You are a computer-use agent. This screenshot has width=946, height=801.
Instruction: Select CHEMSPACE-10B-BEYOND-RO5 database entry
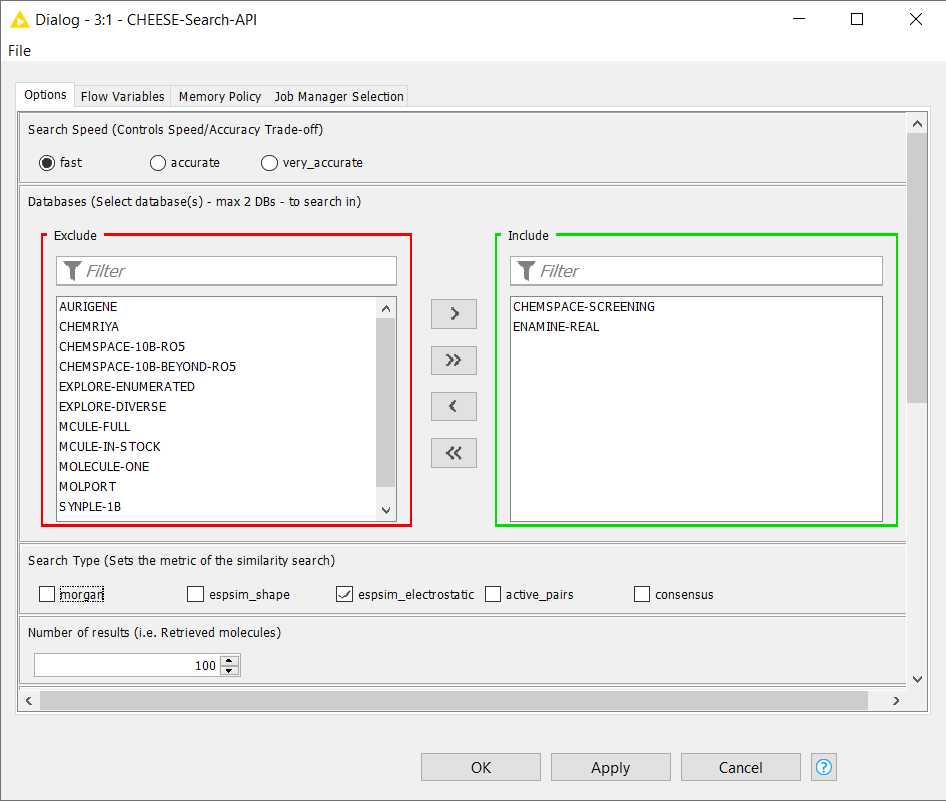click(217, 366)
